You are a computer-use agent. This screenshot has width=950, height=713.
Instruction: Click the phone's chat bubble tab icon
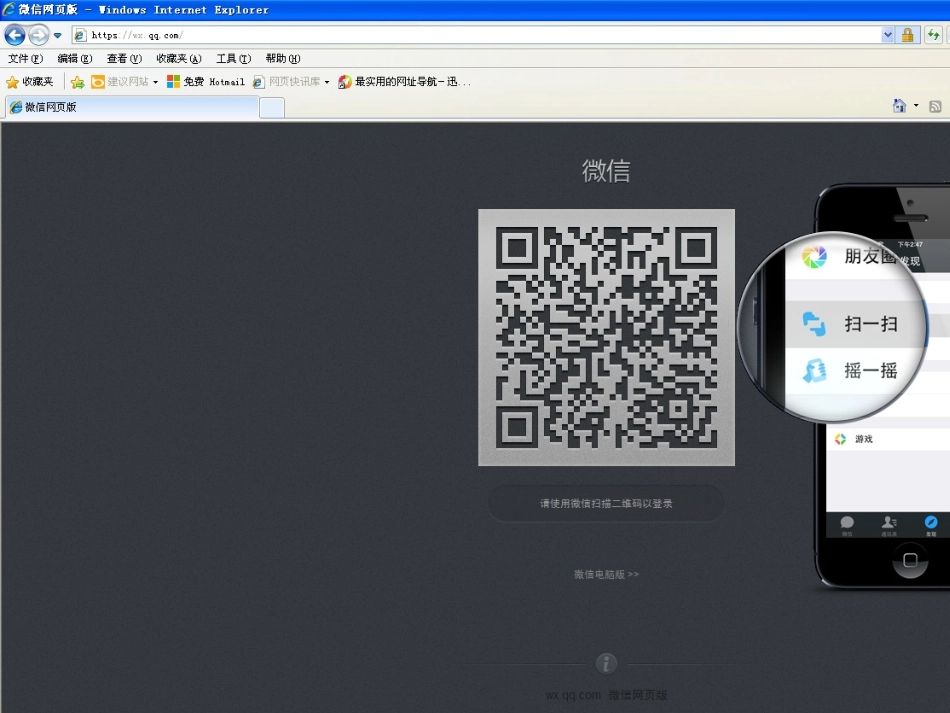coord(847,523)
